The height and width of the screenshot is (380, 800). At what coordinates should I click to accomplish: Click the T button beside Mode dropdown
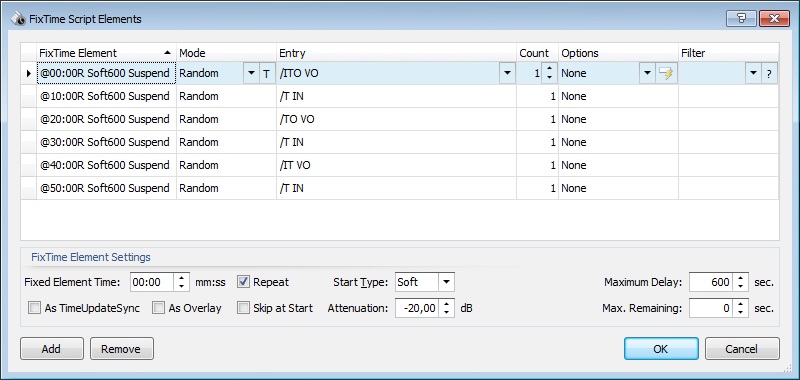coord(266,73)
